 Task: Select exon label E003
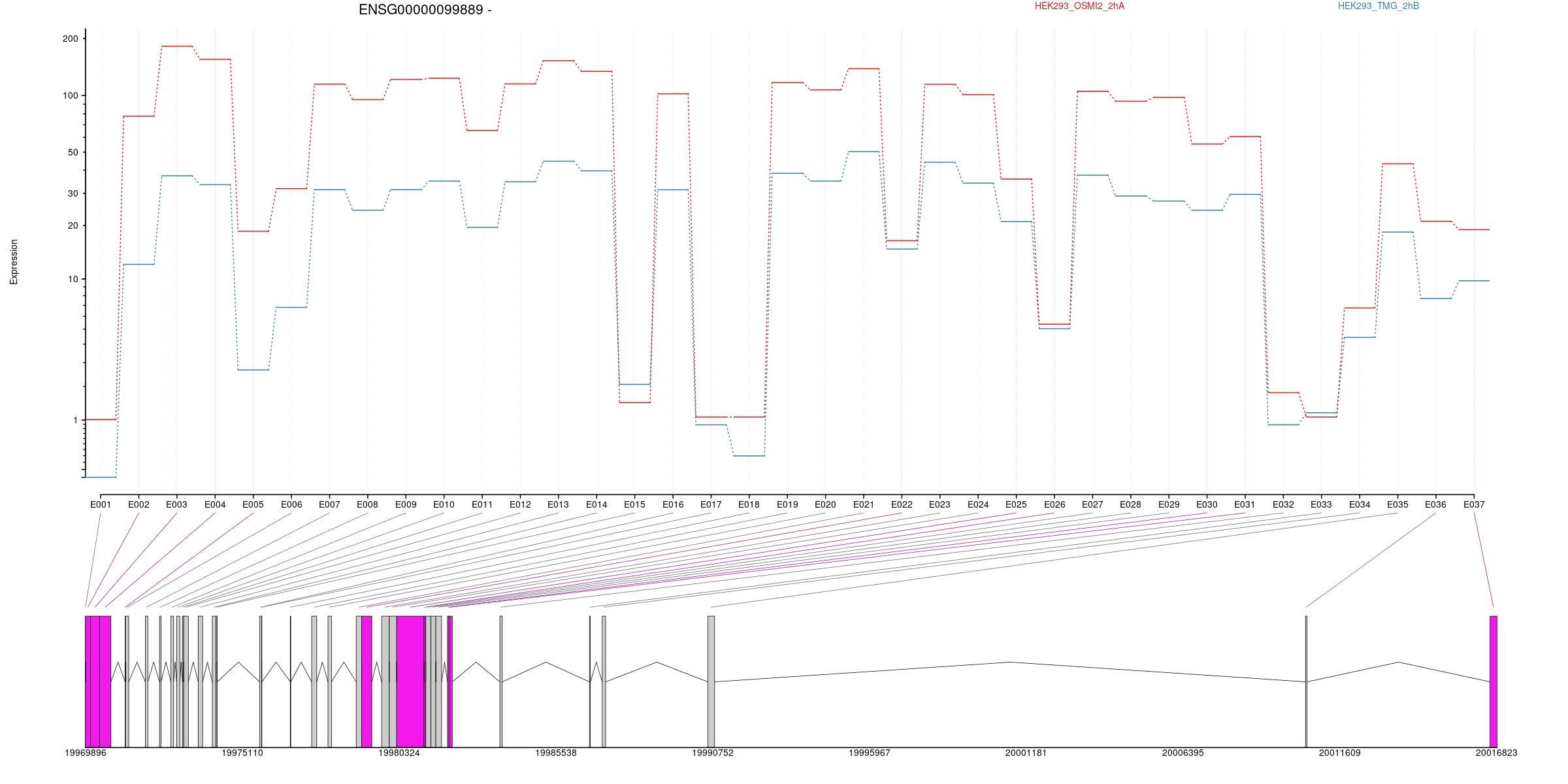click(x=176, y=505)
